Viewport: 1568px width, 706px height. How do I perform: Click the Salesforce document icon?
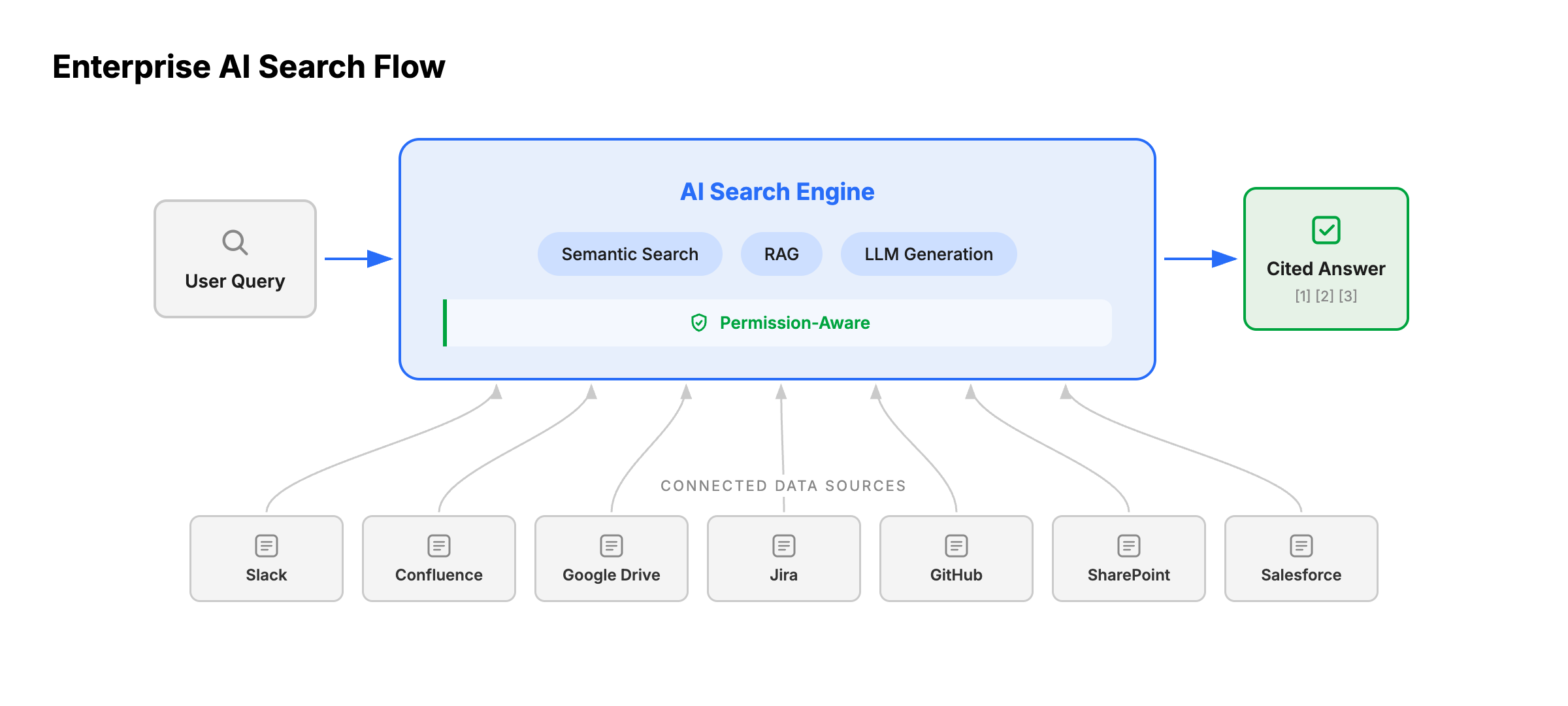coord(1301,545)
